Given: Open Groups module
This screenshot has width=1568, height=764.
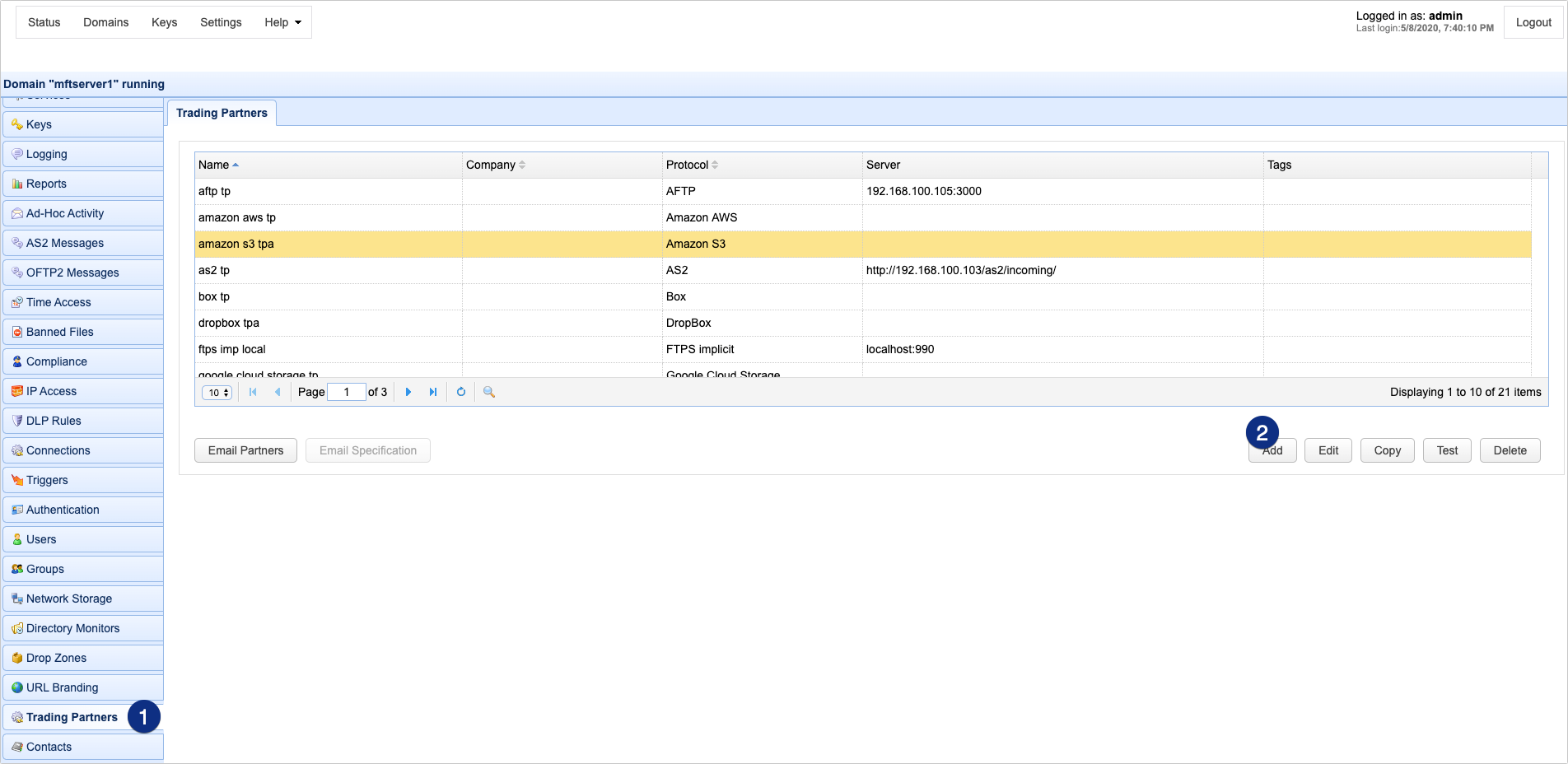Looking at the screenshot, I should point(82,569).
